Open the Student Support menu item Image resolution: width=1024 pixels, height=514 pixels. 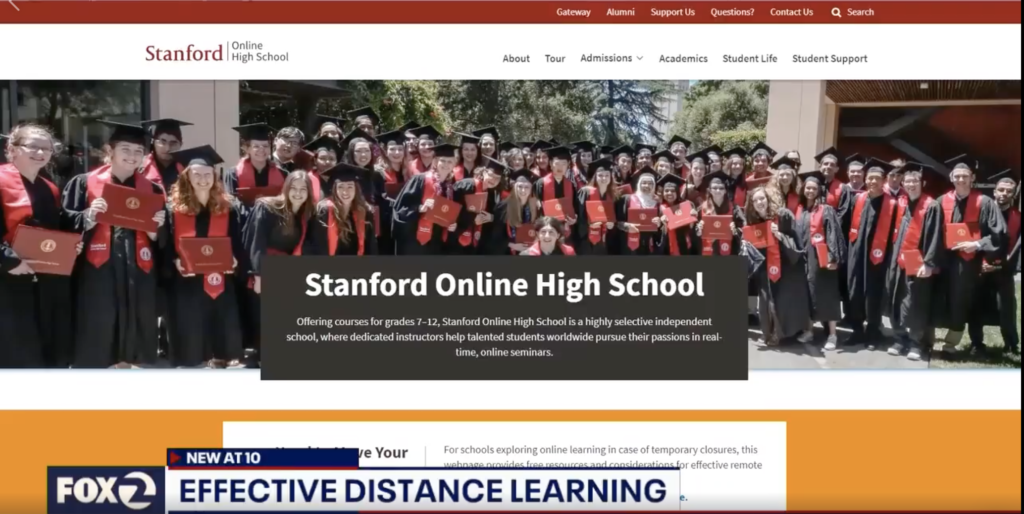coord(830,58)
